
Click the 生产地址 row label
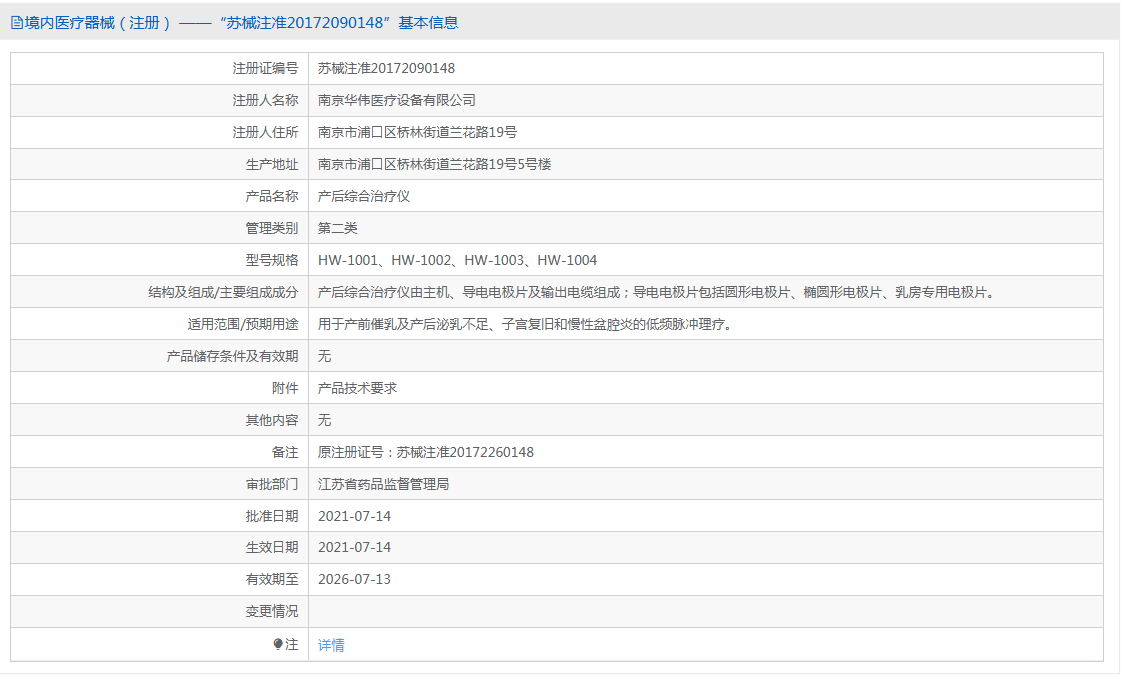tap(271, 164)
